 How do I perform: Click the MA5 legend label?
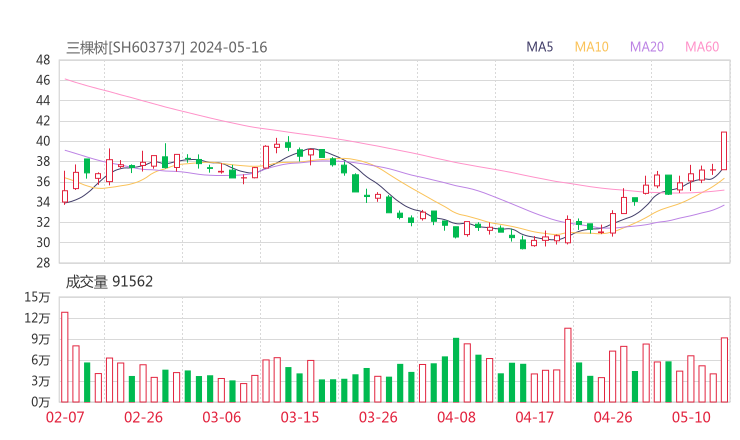coord(539,47)
